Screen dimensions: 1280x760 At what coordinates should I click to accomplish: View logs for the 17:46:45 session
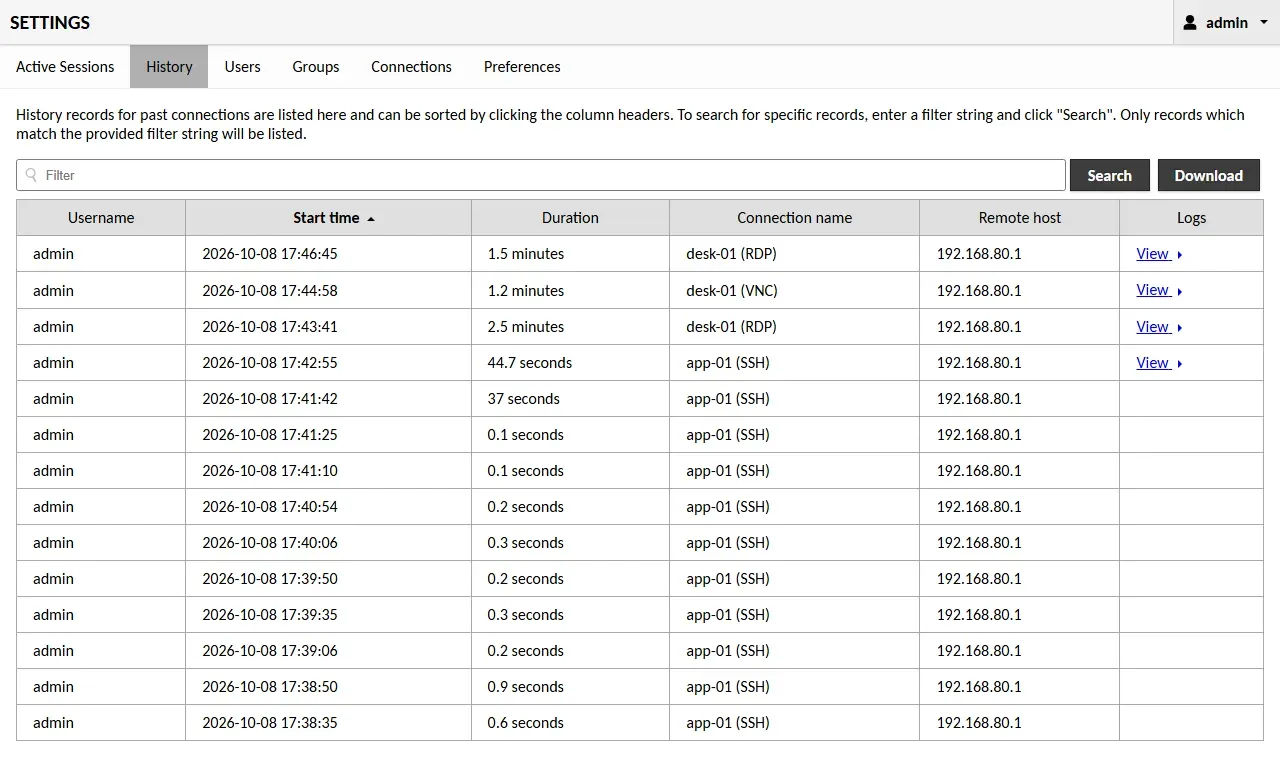(x=1153, y=254)
